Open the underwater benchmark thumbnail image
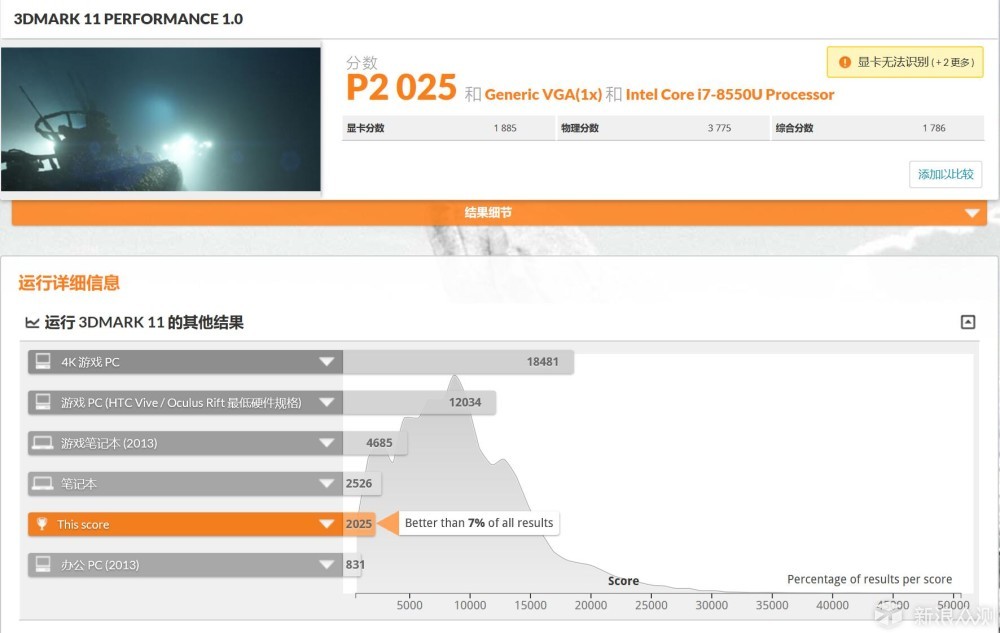 coord(161,119)
